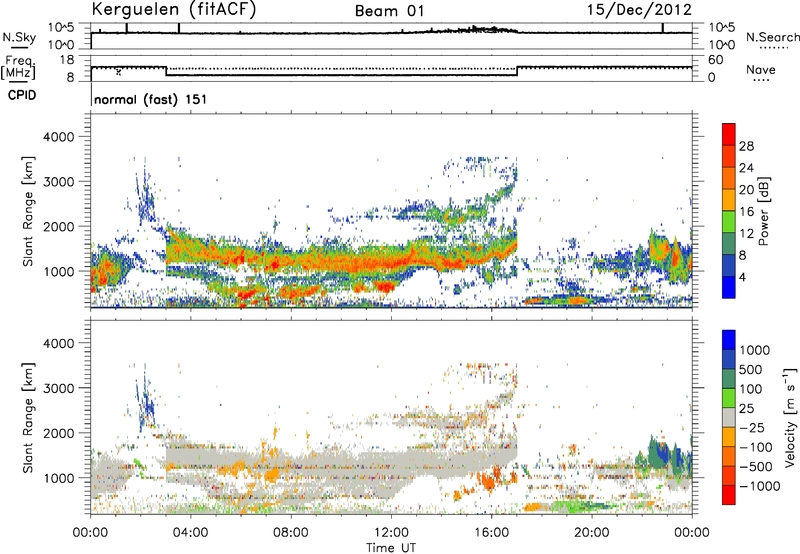Click the '16:00' time tick label
The width and height of the screenshot is (800, 554).
tap(491, 533)
